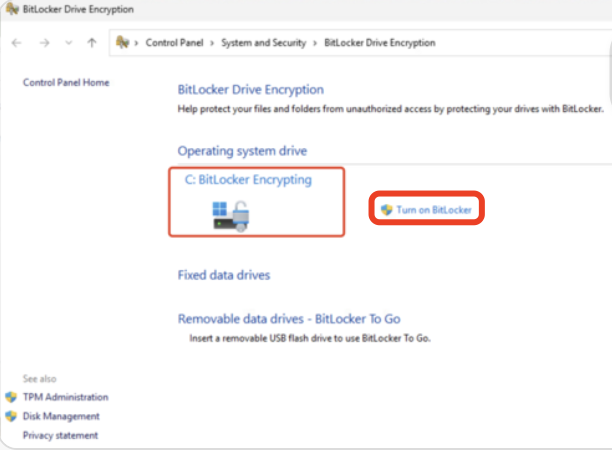Click the Forward navigation arrow
The height and width of the screenshot is (450, 612).
coord(44,43)
